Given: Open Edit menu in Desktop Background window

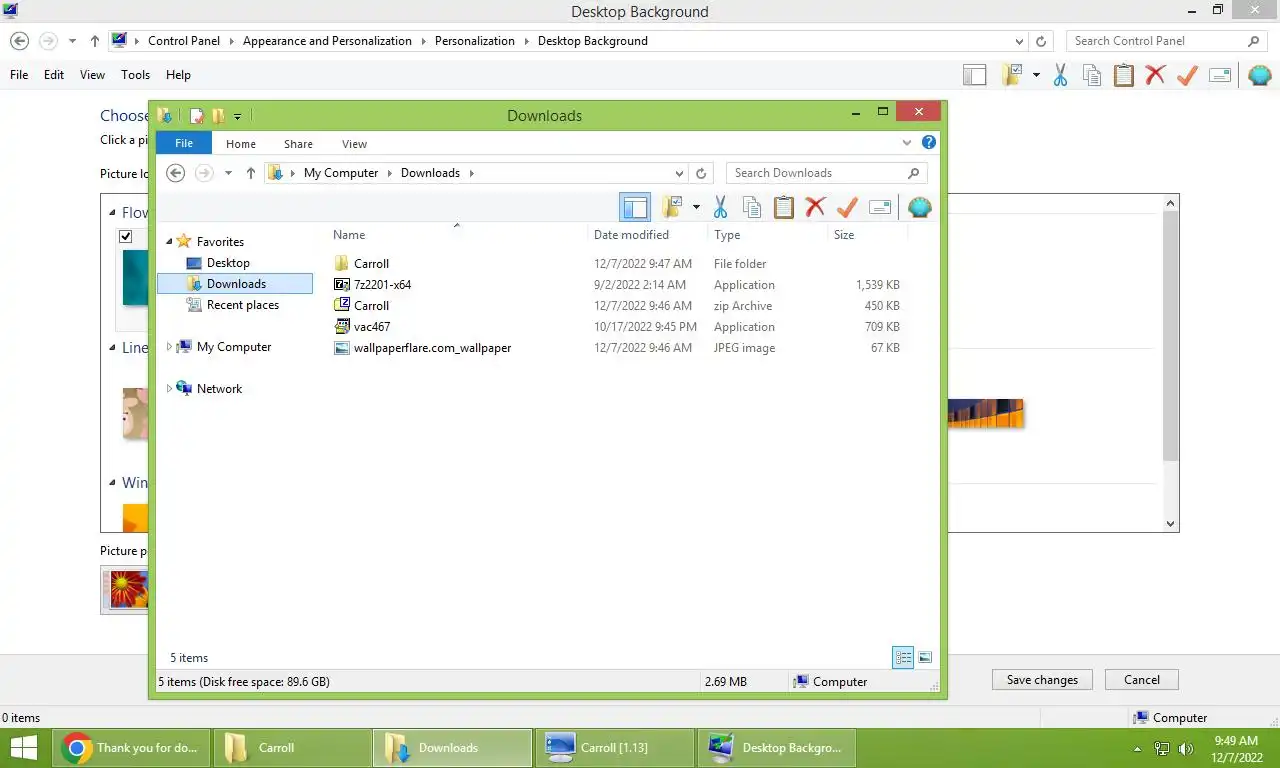Looking at the screenshot, I should [54, 75].
